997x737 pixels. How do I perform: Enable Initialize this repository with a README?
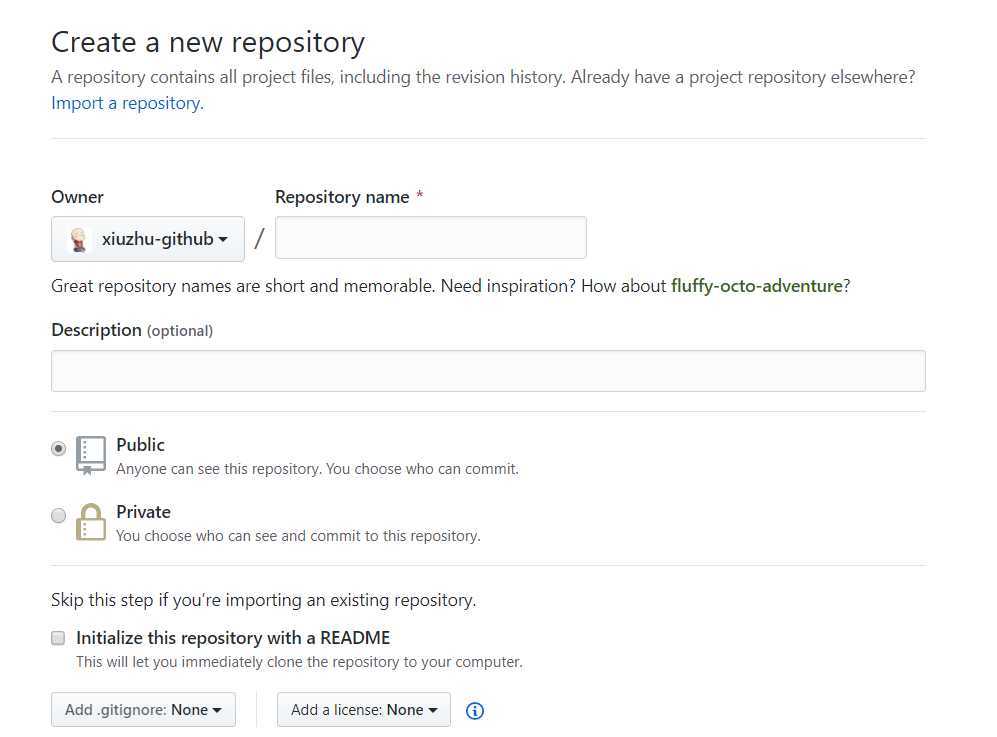click(58, 638)
